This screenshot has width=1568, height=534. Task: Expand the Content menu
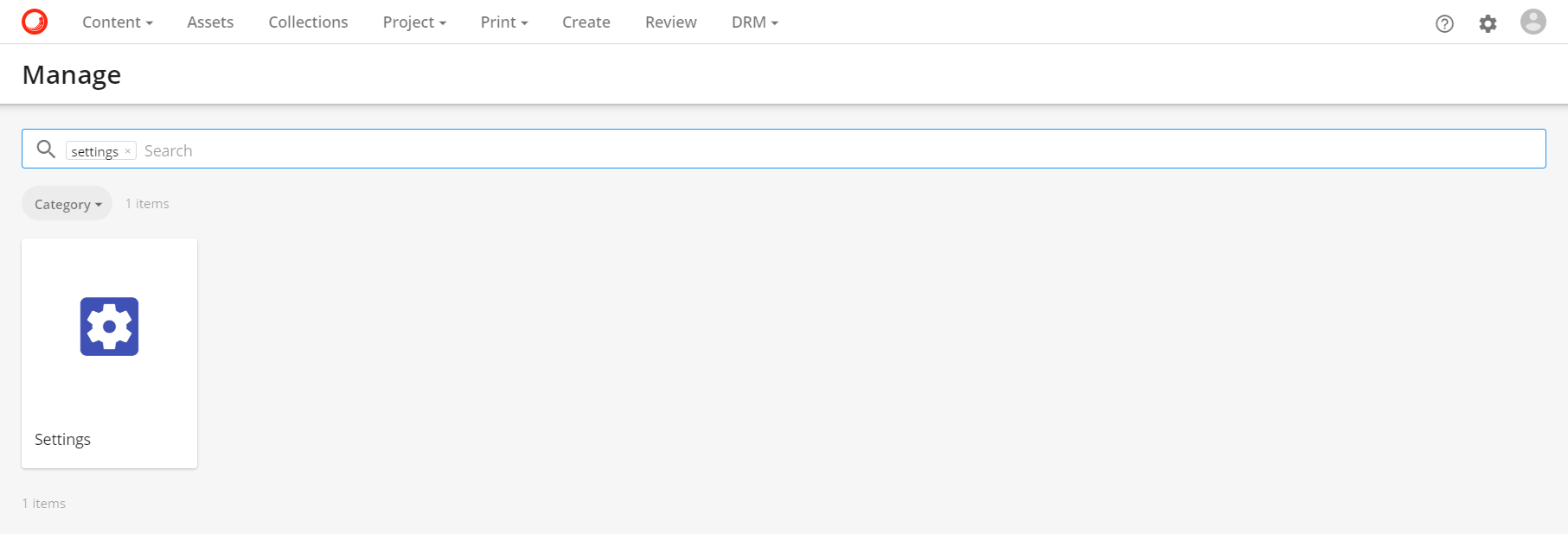117,22
